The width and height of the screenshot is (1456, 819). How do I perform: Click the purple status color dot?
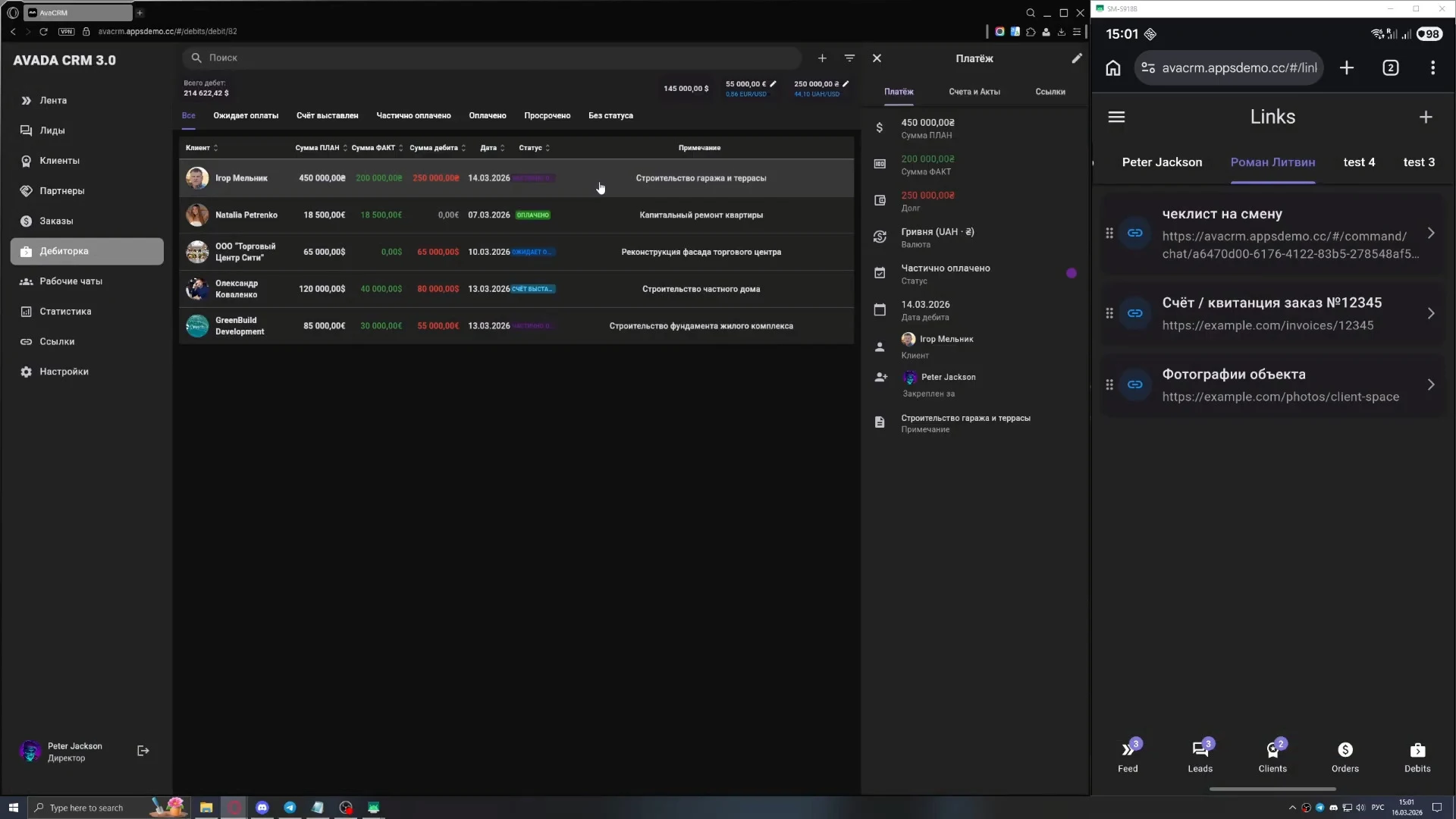[1071, 274]
